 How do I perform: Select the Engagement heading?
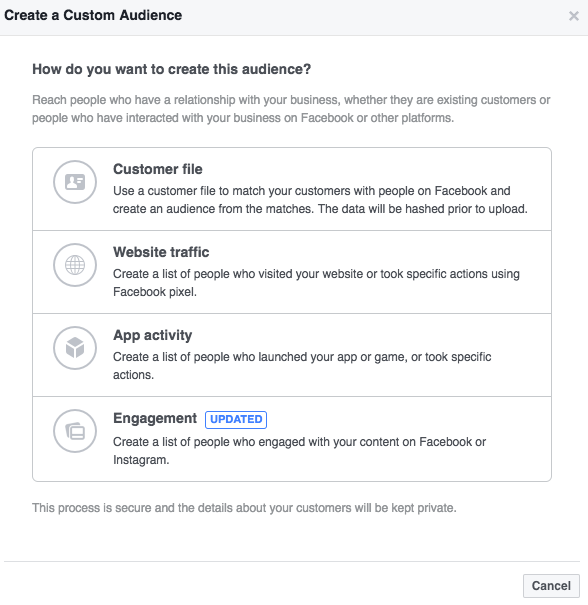155,418
